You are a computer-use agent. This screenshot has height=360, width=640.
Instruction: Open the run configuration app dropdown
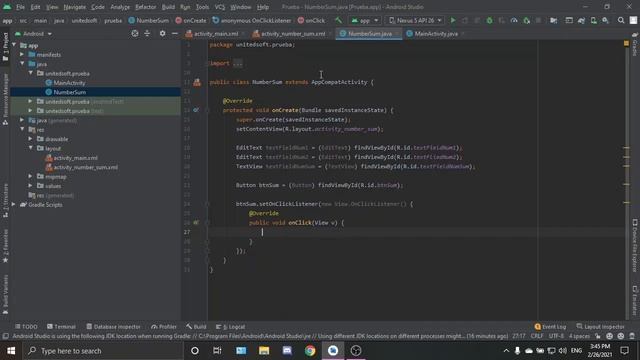pyautogui.click(x=365, y=20)
